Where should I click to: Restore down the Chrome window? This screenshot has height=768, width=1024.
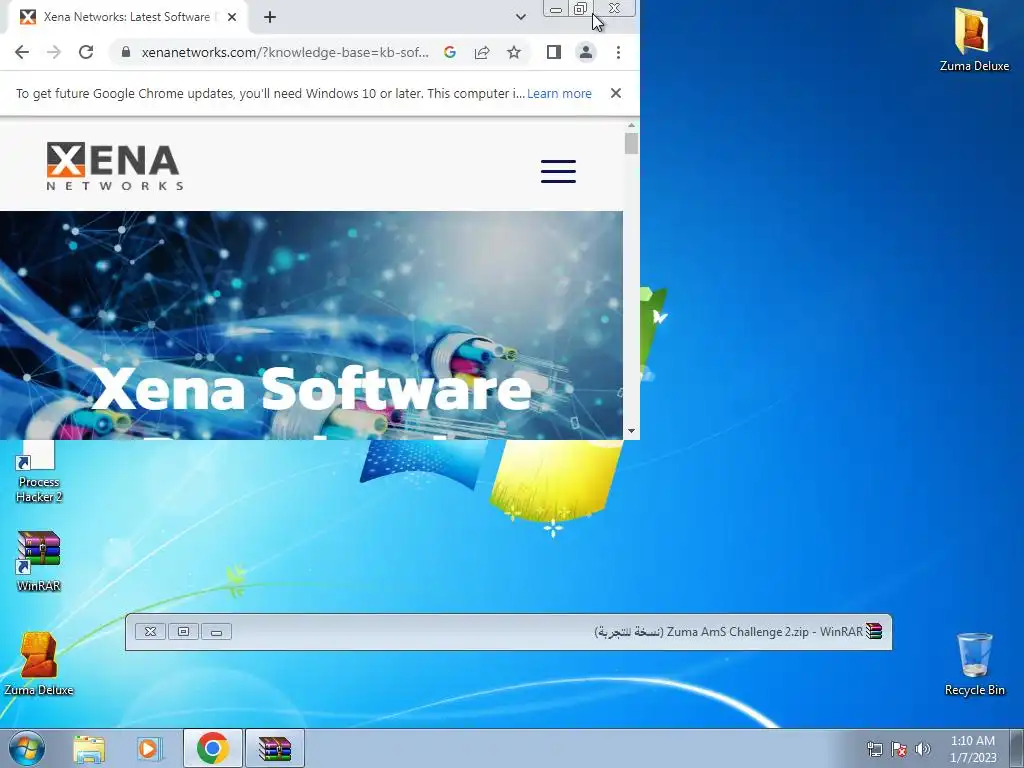coord(580,8)
